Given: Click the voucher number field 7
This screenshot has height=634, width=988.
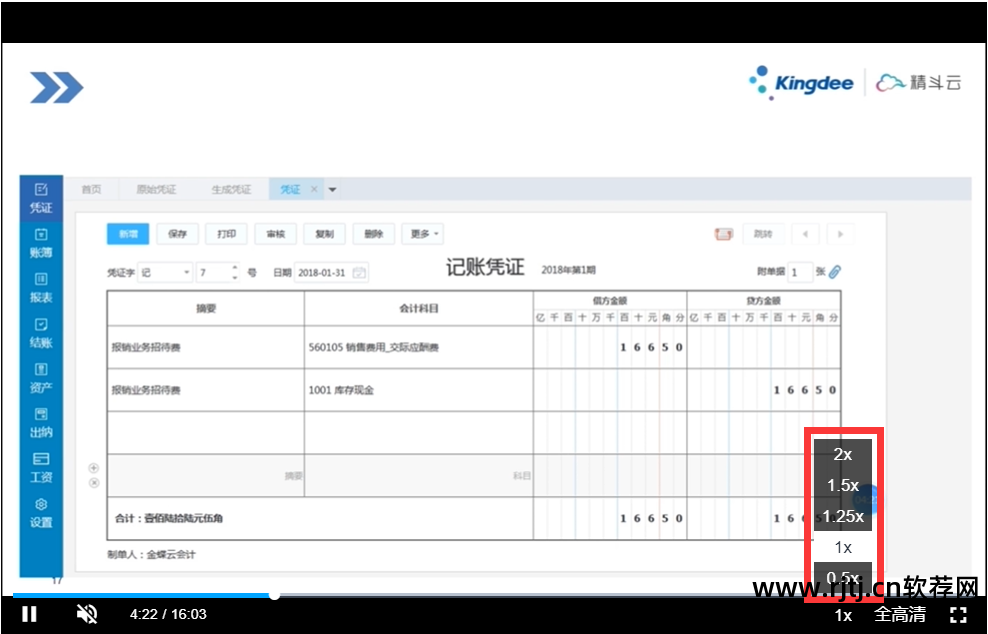Looking at the screenshot, I should (x=217, y=272).
